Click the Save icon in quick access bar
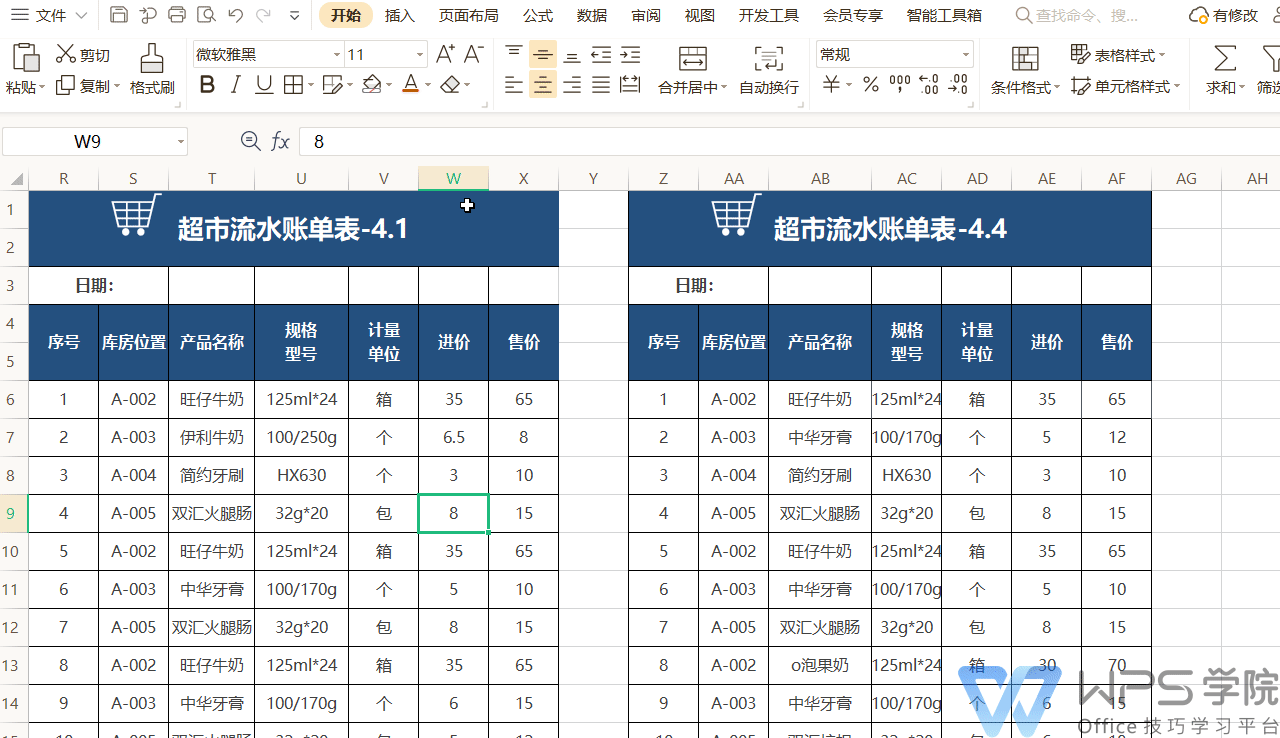Image resolution: width=1280 pixels, height=738 pixels. pyautogui.click(x=119, y=15)
